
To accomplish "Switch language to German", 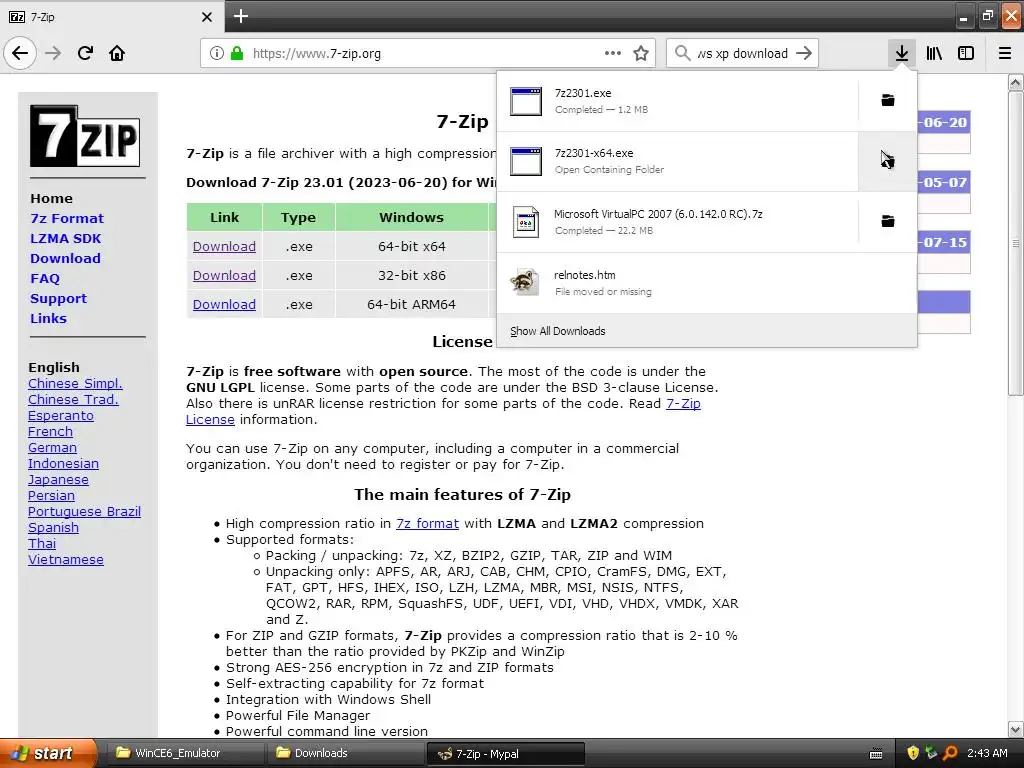I will 52,447.
